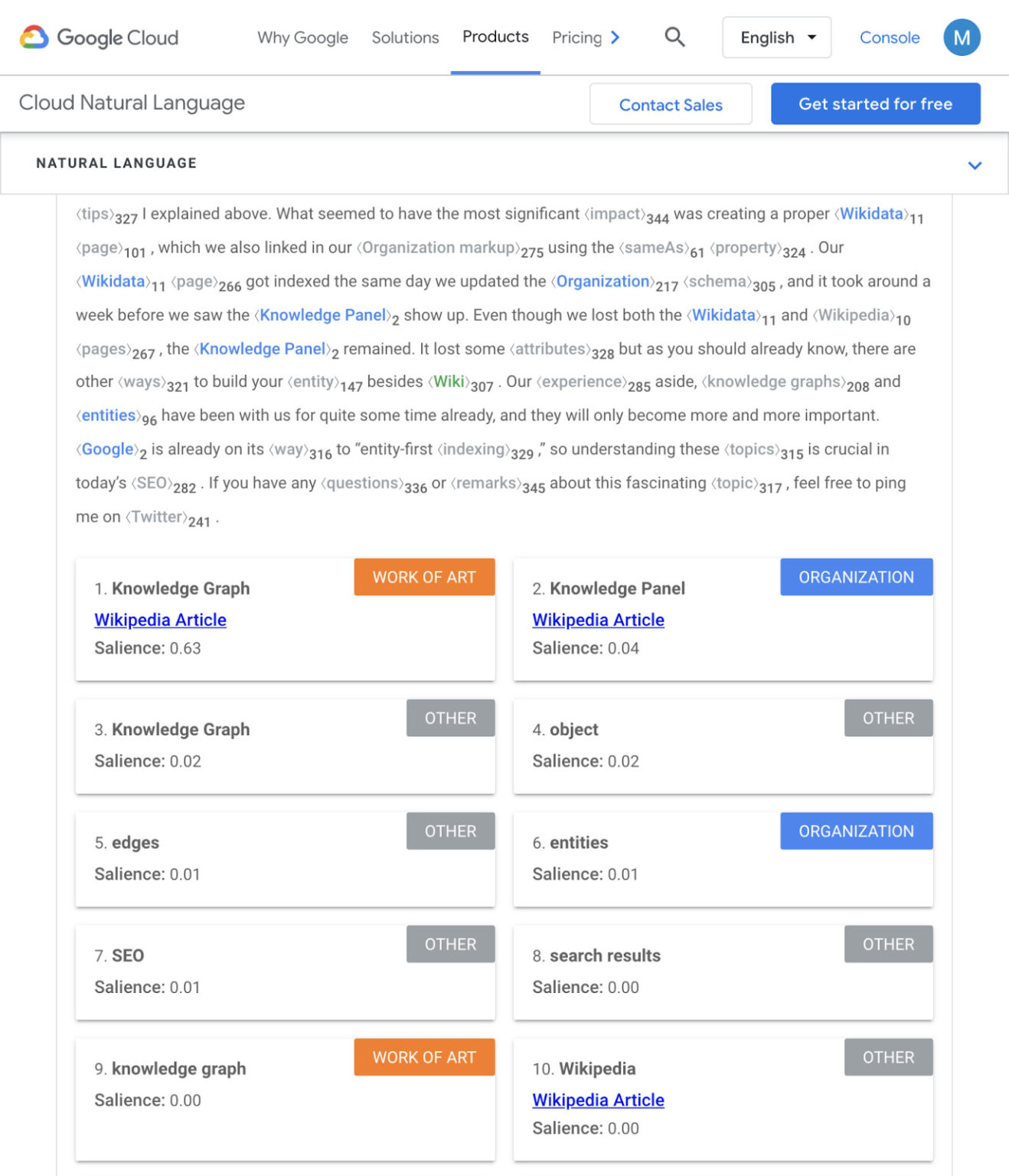Click the Contact Sales button
Screen dimensions: 1009x1176
click(670, 104)
